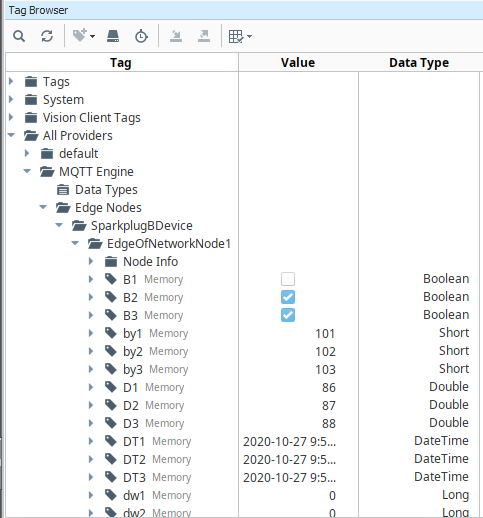
Task: Refresh the tag browser with refresh icon
Action: (47, 36)
